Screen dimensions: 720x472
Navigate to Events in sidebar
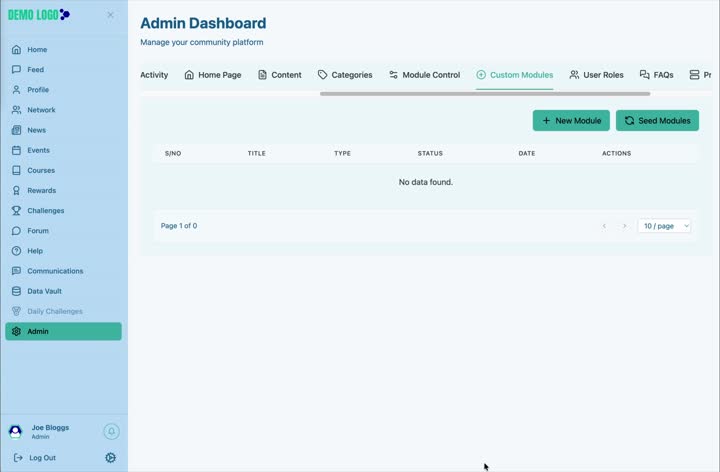click(x=63, y=150)
